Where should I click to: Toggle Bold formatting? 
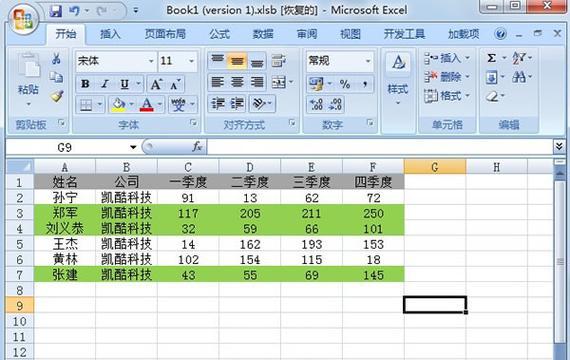click(85, 84)
